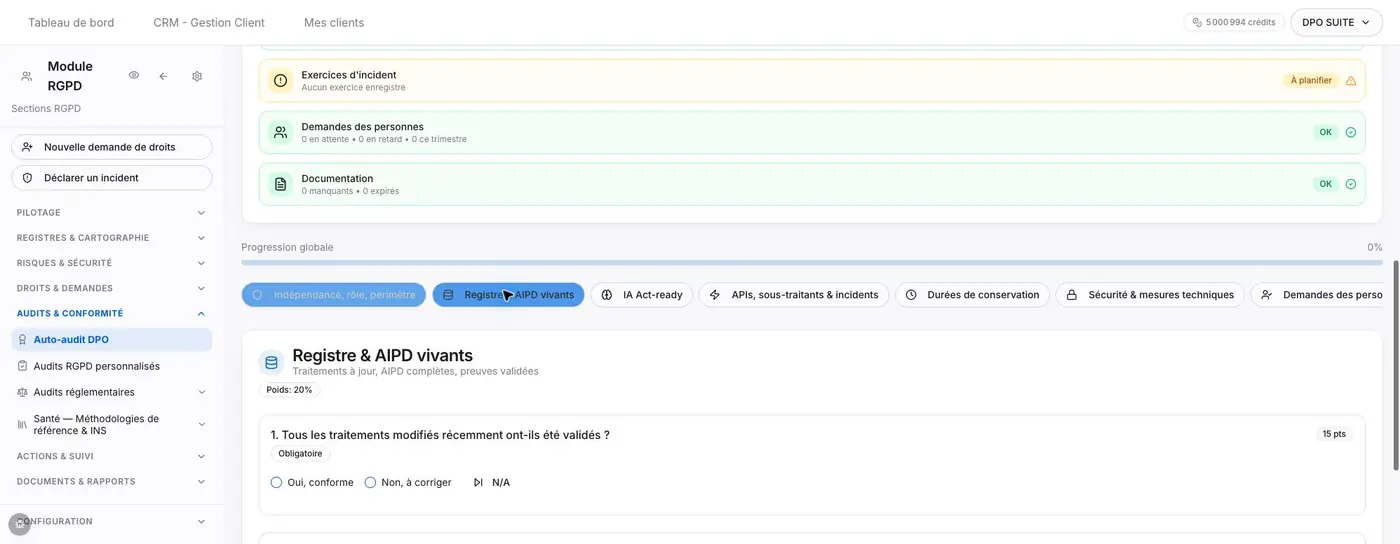Screen dimensions: 1400x544
Task: Click the scales icon of Audits réglementaires
Action: point(23,392)
